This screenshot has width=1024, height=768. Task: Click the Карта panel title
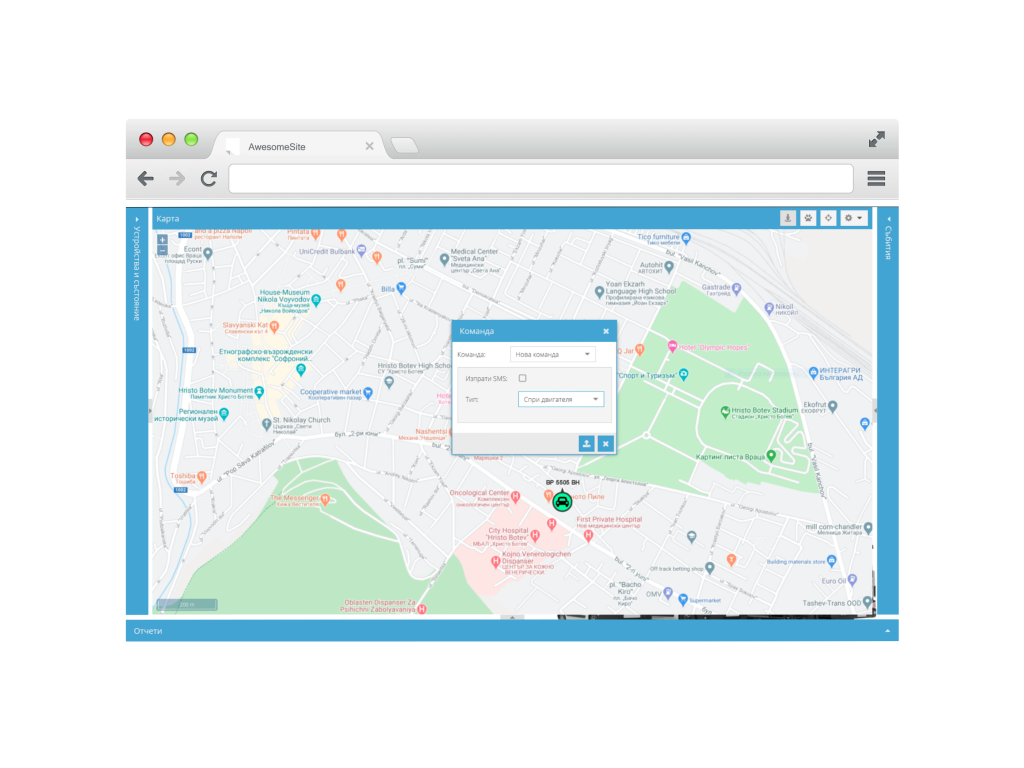pos(168,219)
